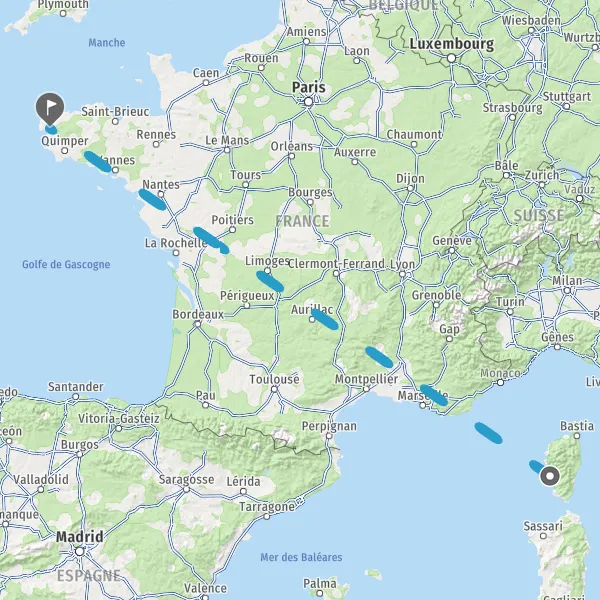Click the Genève city dot
The width and height of the screenshot is (600, 600).
point(452,250)
